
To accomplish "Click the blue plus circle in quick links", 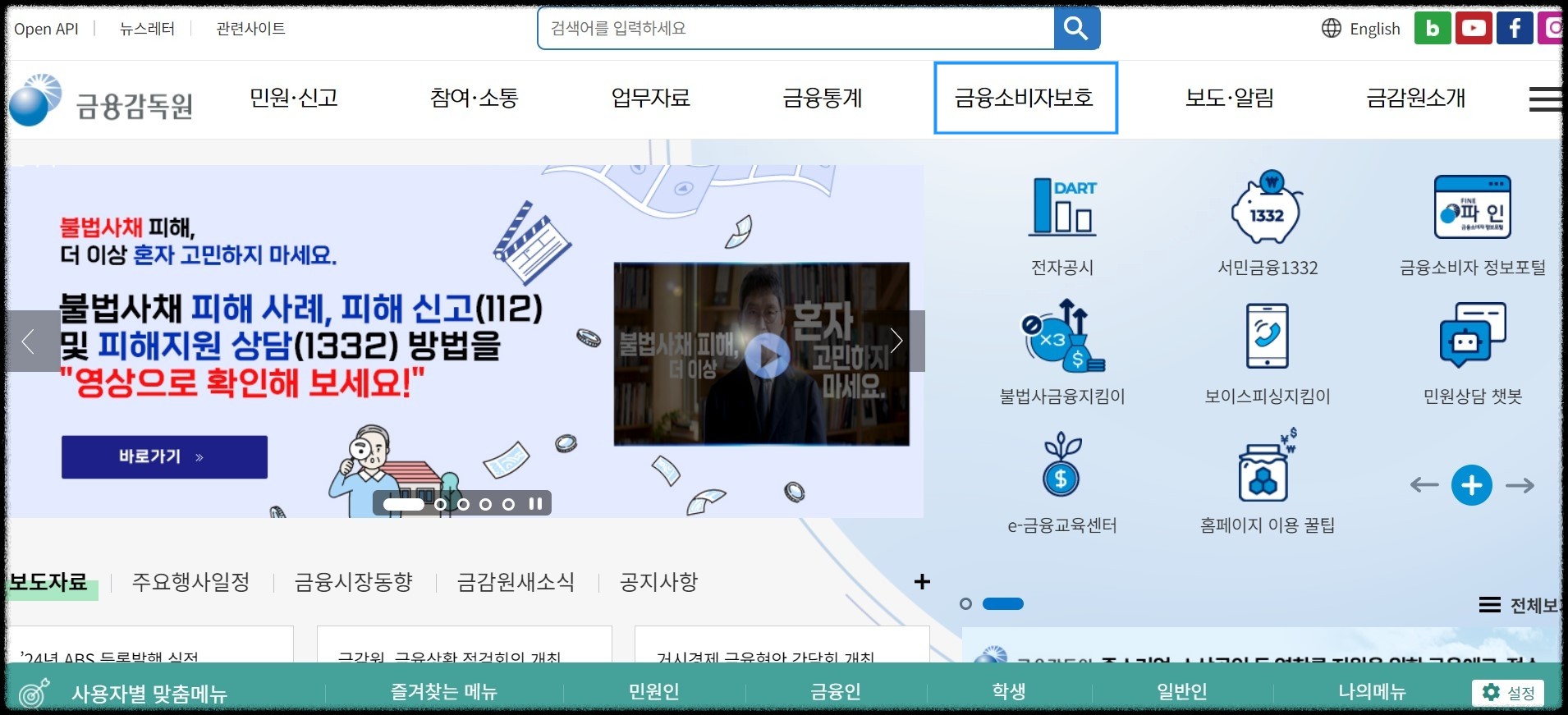I will pyautogui.click(x=1471, y=485).
